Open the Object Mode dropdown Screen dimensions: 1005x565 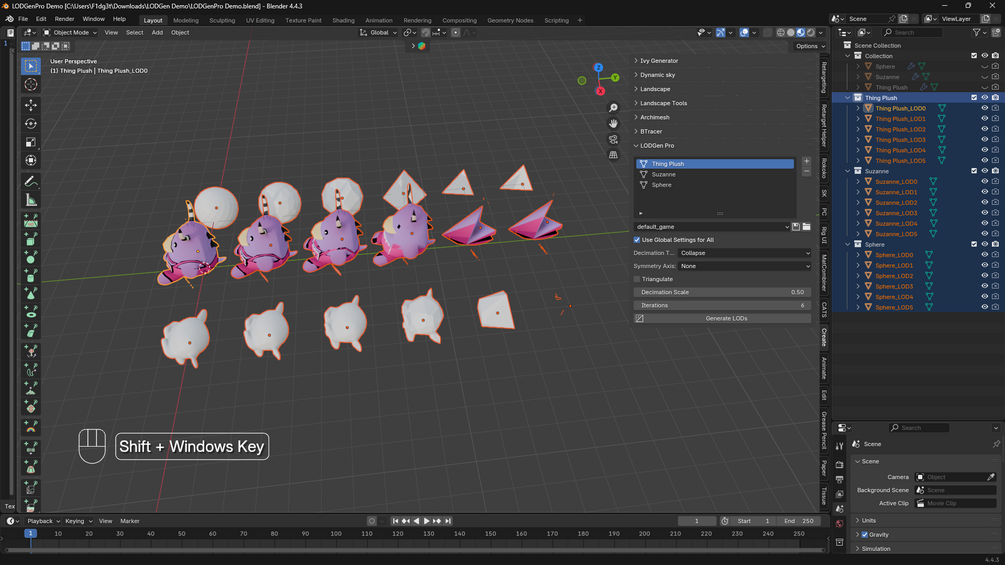tap(70, 32)
